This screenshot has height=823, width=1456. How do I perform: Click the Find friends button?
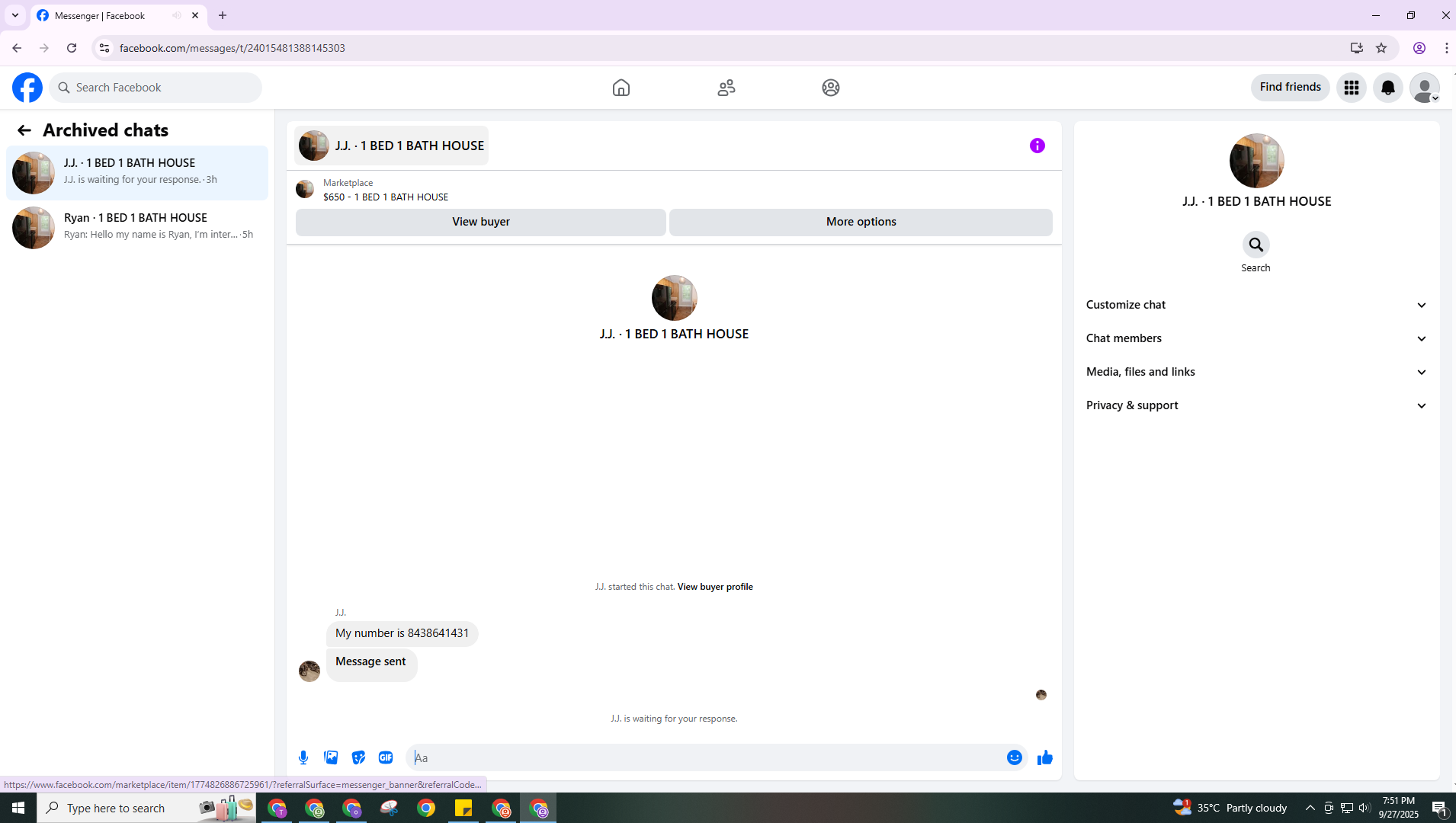(x=1290, y=87)
